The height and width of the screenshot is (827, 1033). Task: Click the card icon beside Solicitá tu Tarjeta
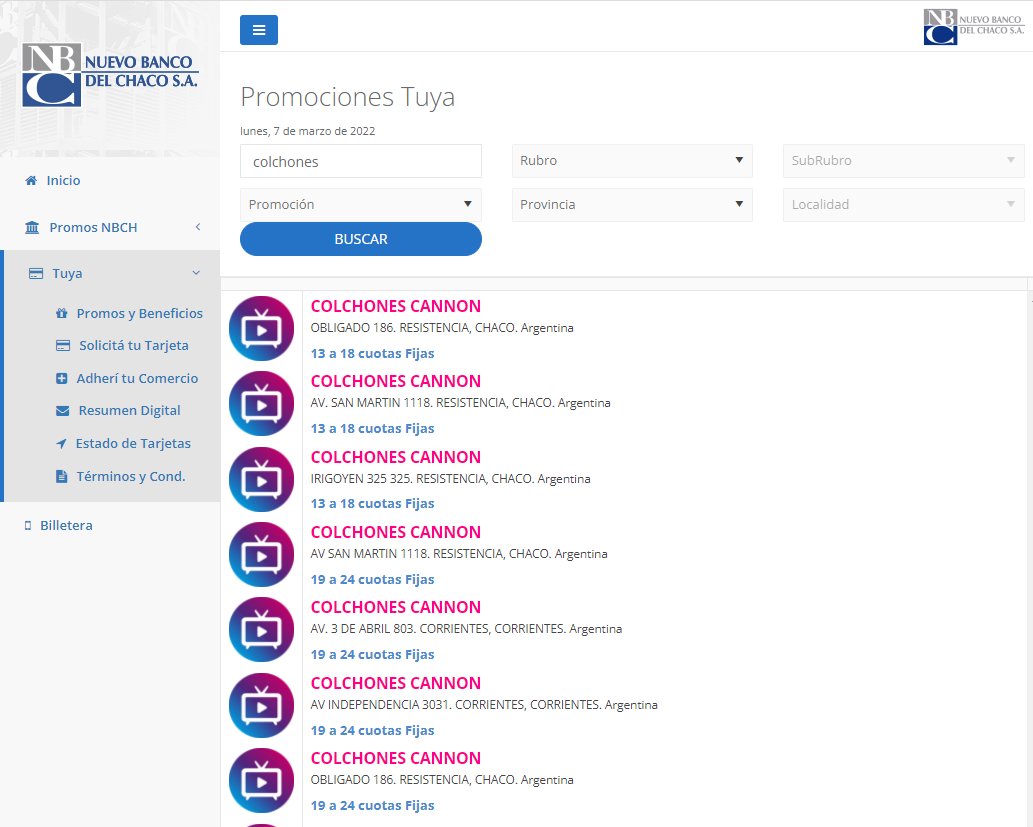pyautogui.click(x=63, y=346)
